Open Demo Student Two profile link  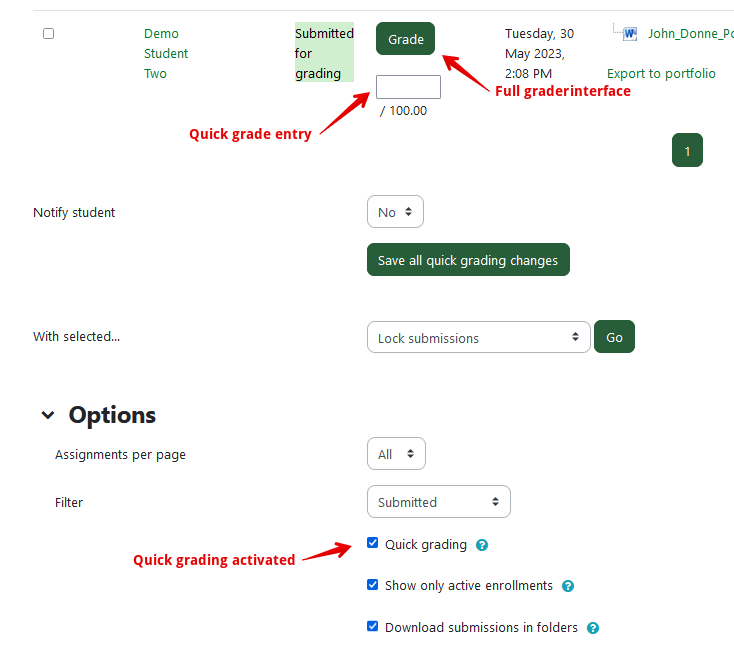165,54
